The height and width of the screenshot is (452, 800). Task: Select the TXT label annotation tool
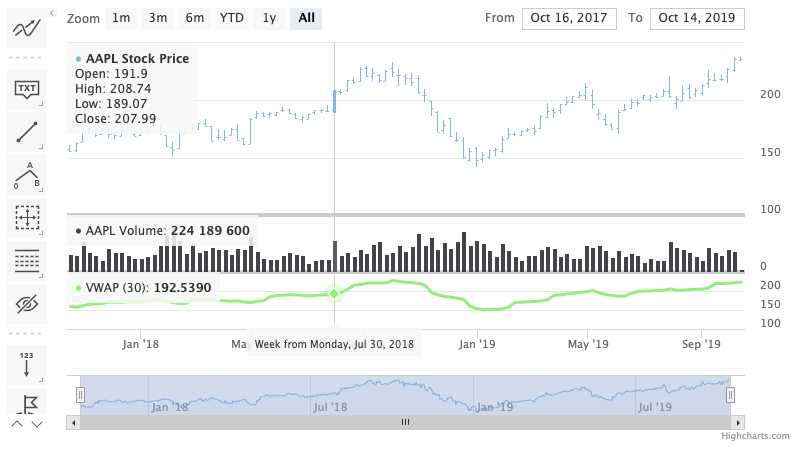pyautogui.click(x=27, y=89)
